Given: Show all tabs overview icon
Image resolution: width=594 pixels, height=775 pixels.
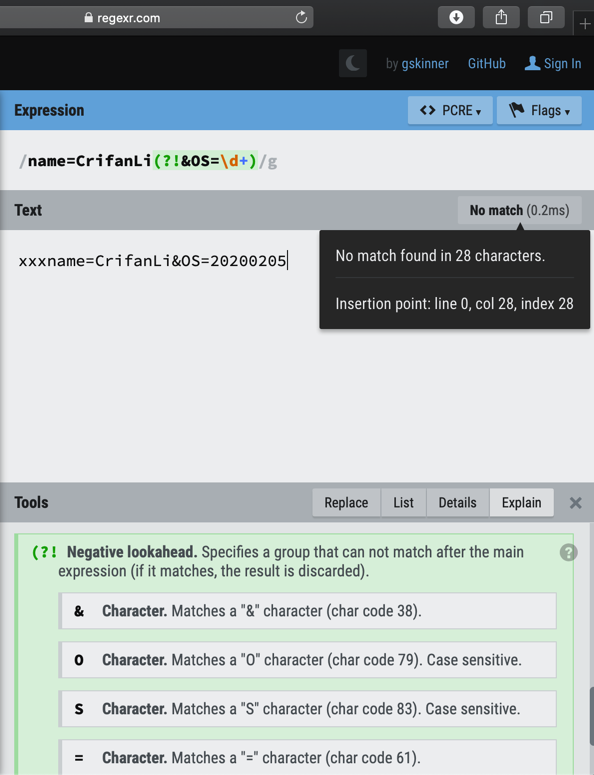Looking at the screenshot, I should (546, 18).
